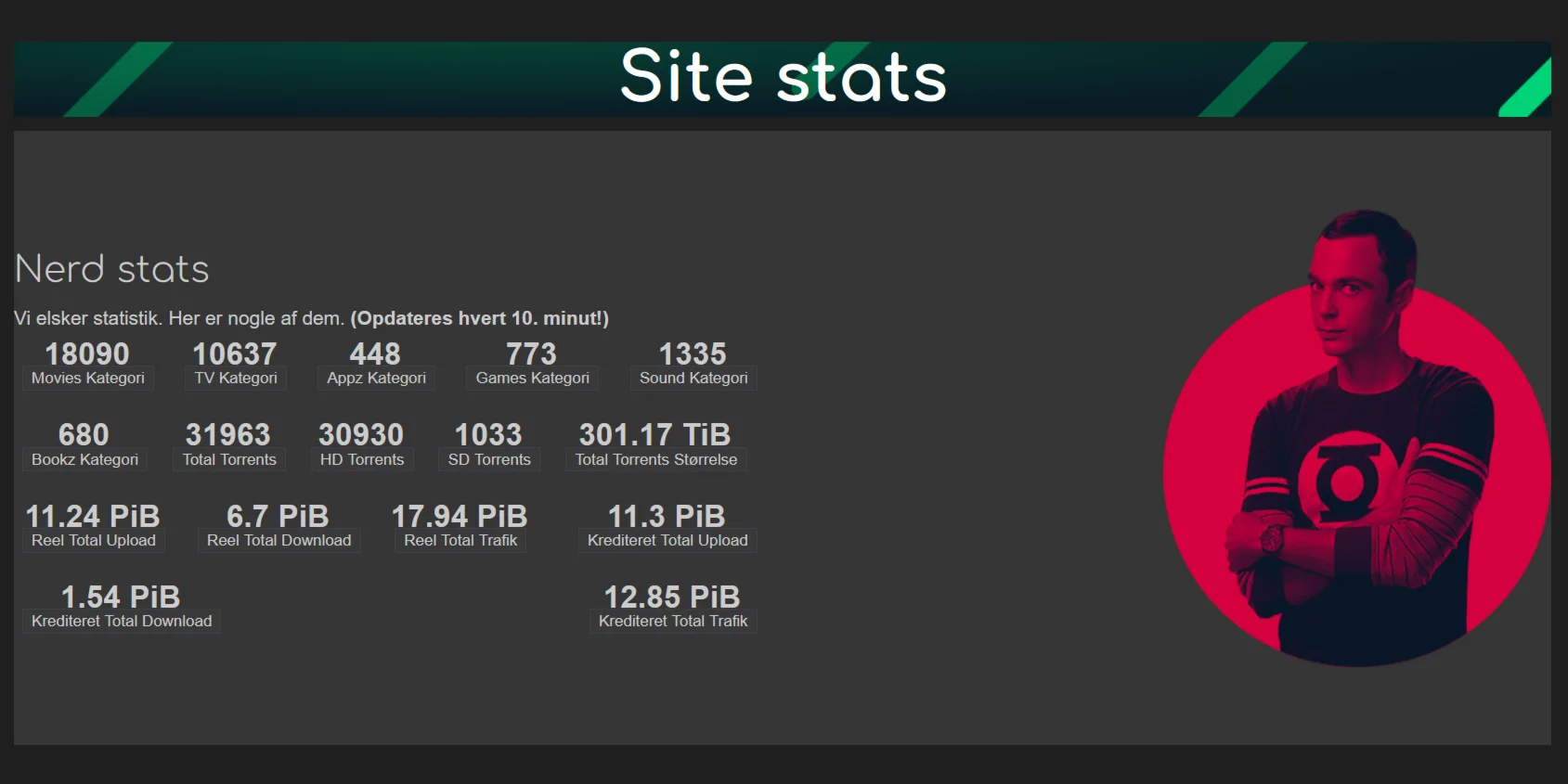Open the Appz Kategori stat
Viewport: 1568px width, 784px height.
[x=376, y=379]
